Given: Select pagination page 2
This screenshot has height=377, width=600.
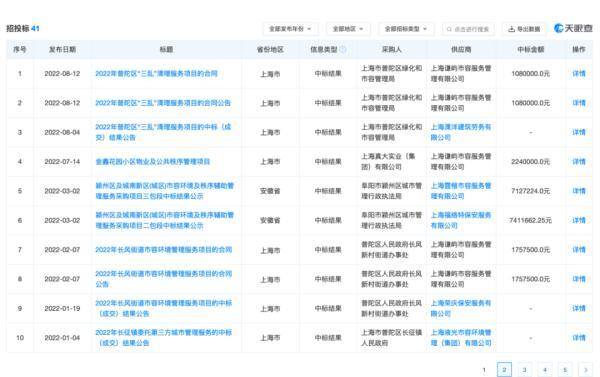Looking at the screenshot, I should tap(504, 370).
